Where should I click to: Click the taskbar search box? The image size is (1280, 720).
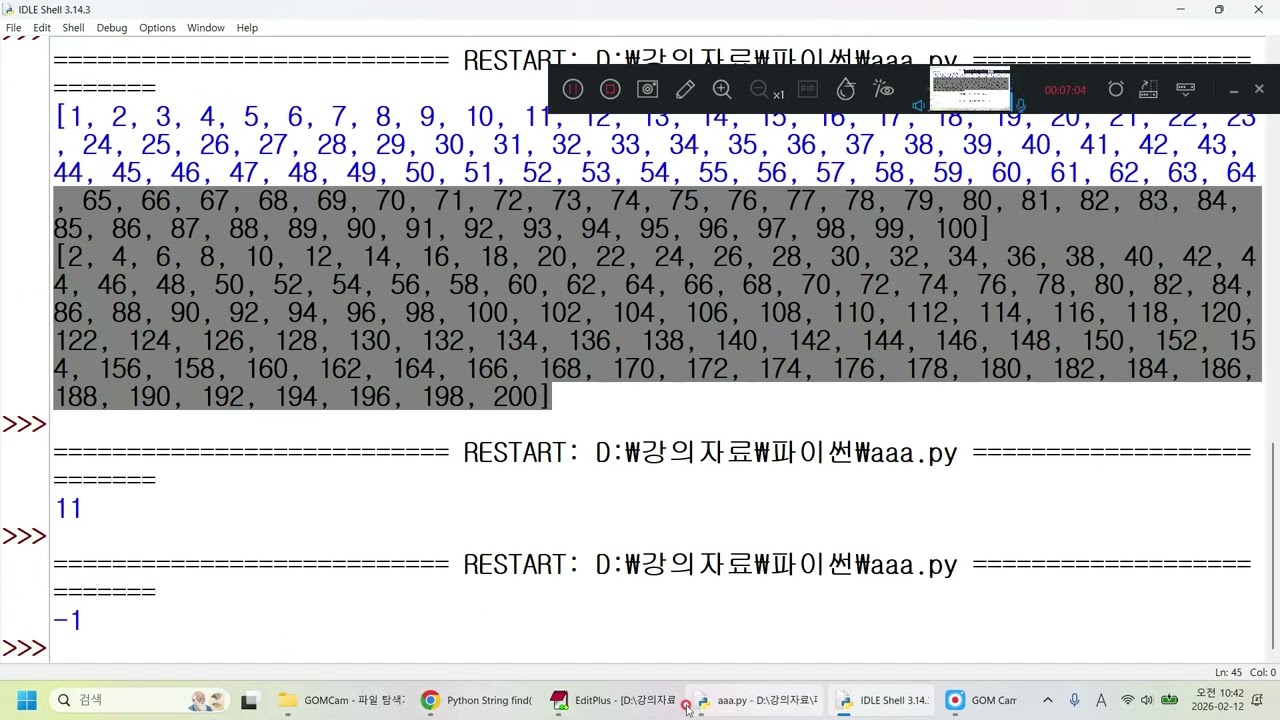point(140,700)
